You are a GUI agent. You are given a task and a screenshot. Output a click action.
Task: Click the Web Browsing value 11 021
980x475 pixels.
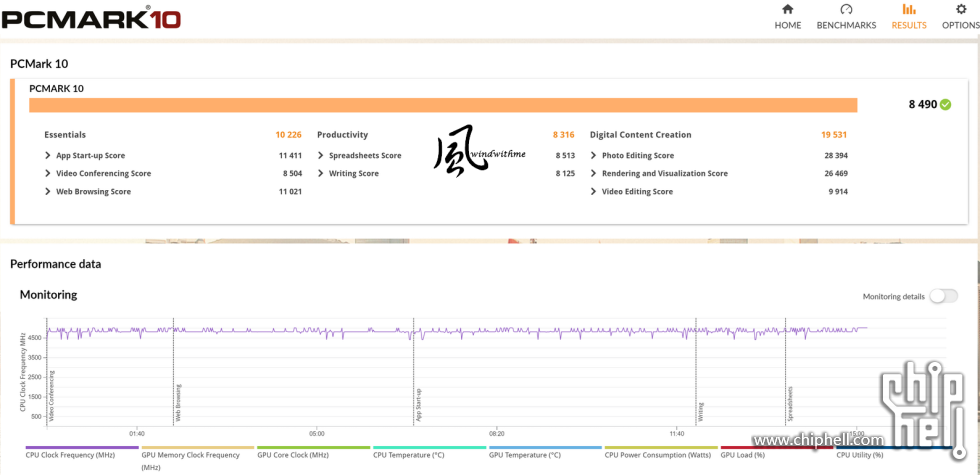click(x=291, y=192)
